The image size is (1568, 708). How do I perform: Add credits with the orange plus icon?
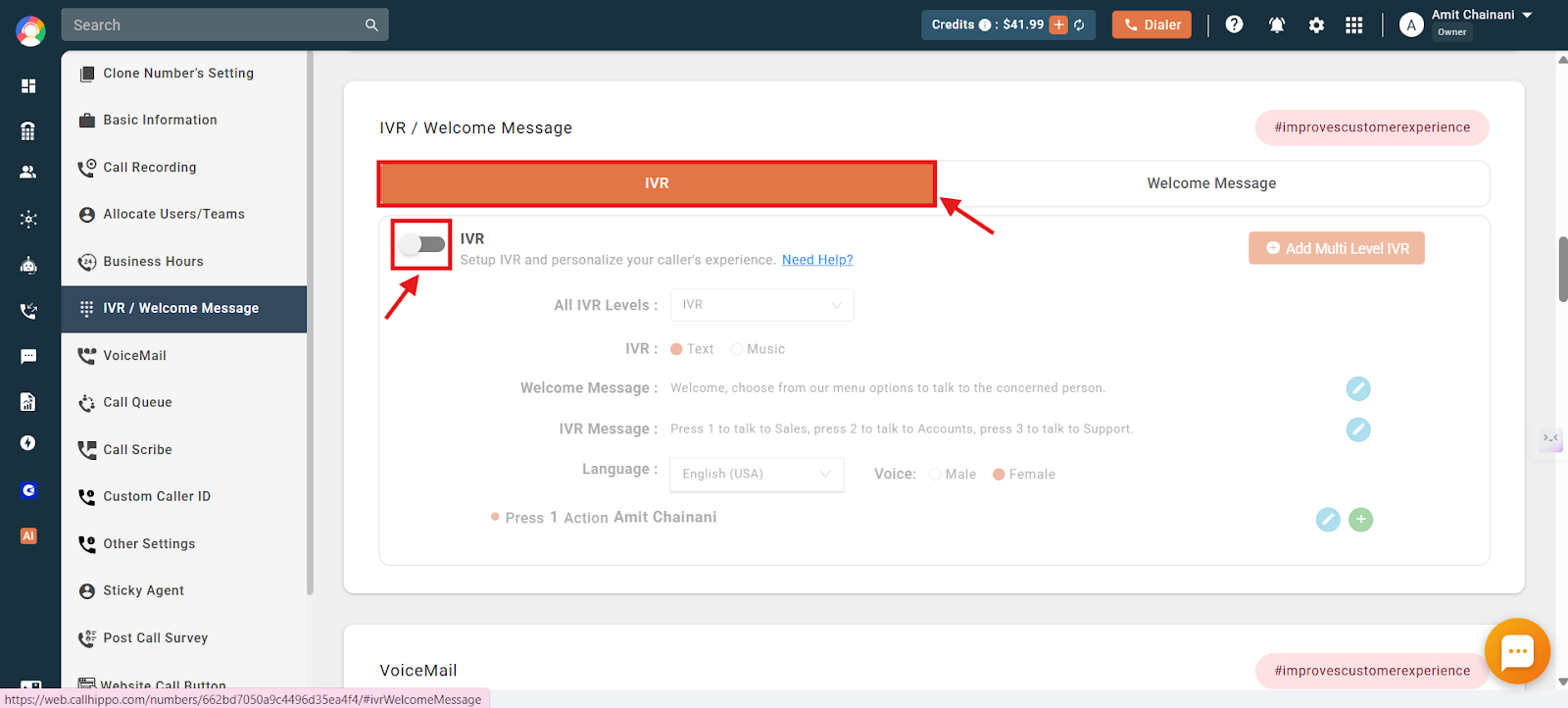(x=1058, y=25)
